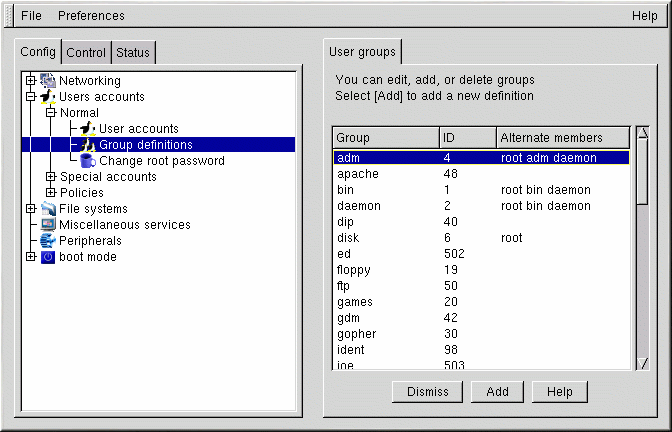The width and height of the screenshot is (672, 432).
Task: Click the Users accounts icon
Action: [48, 97]
